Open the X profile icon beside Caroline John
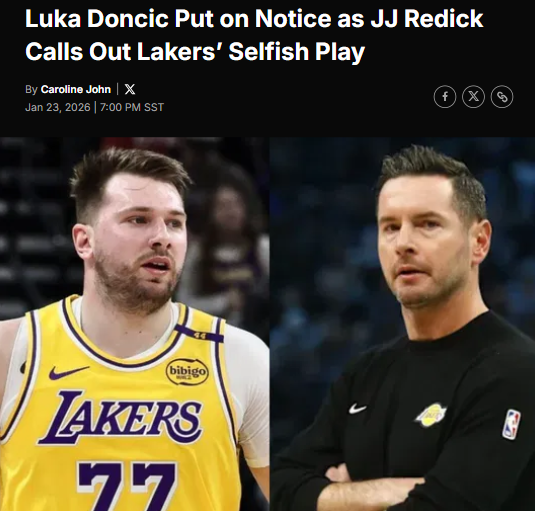The image size is (535, 511). 130,89
